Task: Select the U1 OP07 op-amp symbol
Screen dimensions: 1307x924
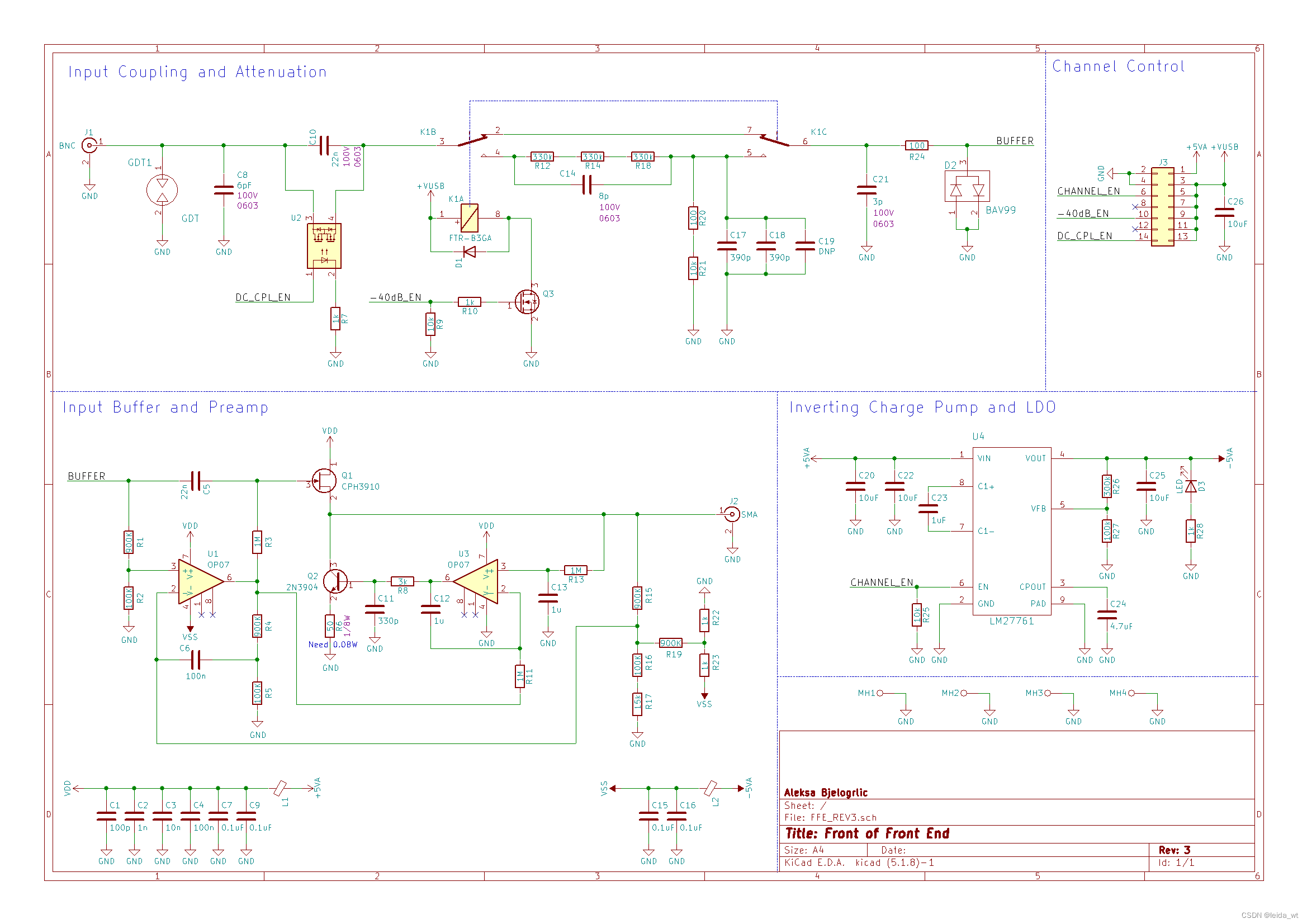Action: (201, 582)
